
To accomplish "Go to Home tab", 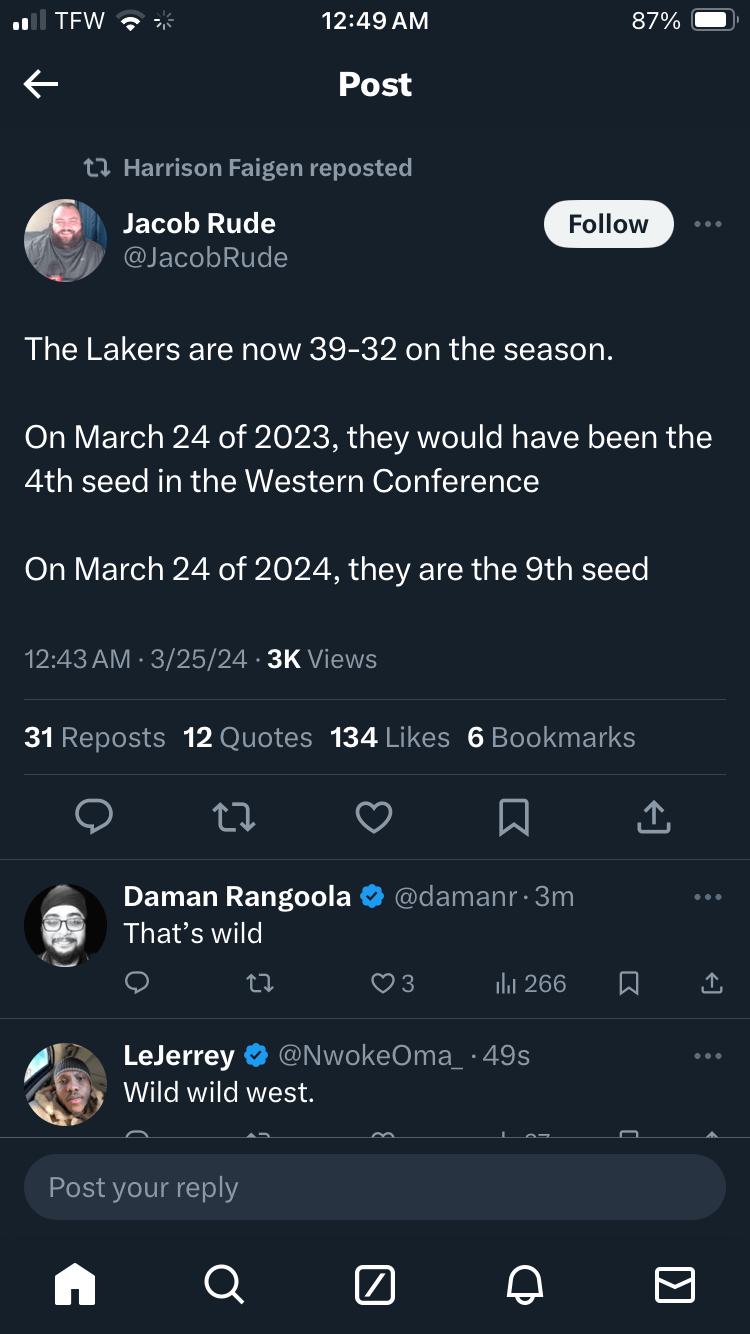I will (x=75, y=1284).
